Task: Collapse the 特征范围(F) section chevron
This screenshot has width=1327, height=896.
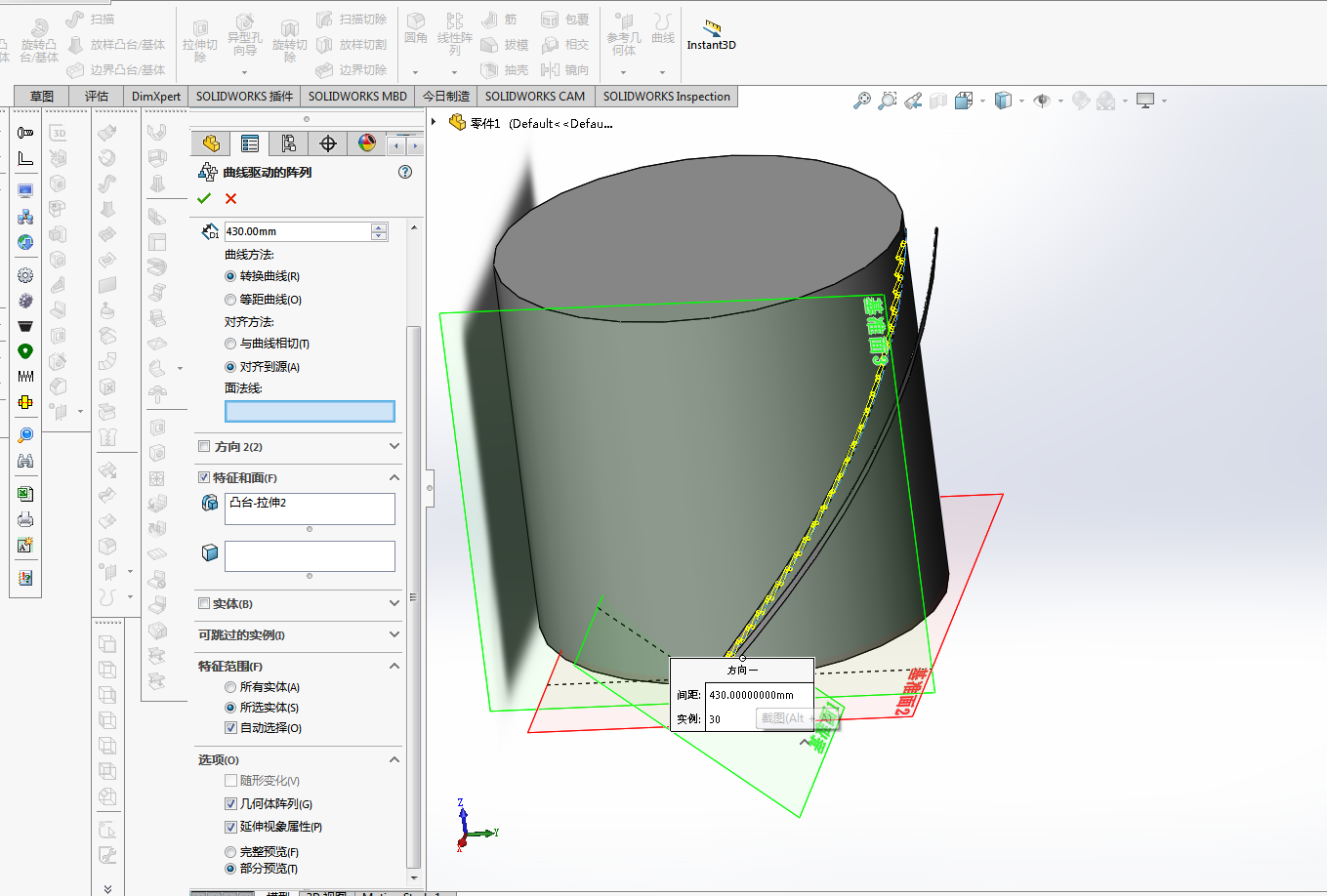Action: [x=394, y=666]
